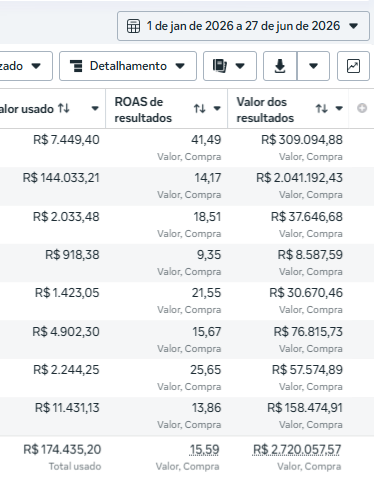The height and width of the screenshot is (488, 374).
Task: Sort by ROAS de resultados arrows
Action: click(x=200, y=108)
